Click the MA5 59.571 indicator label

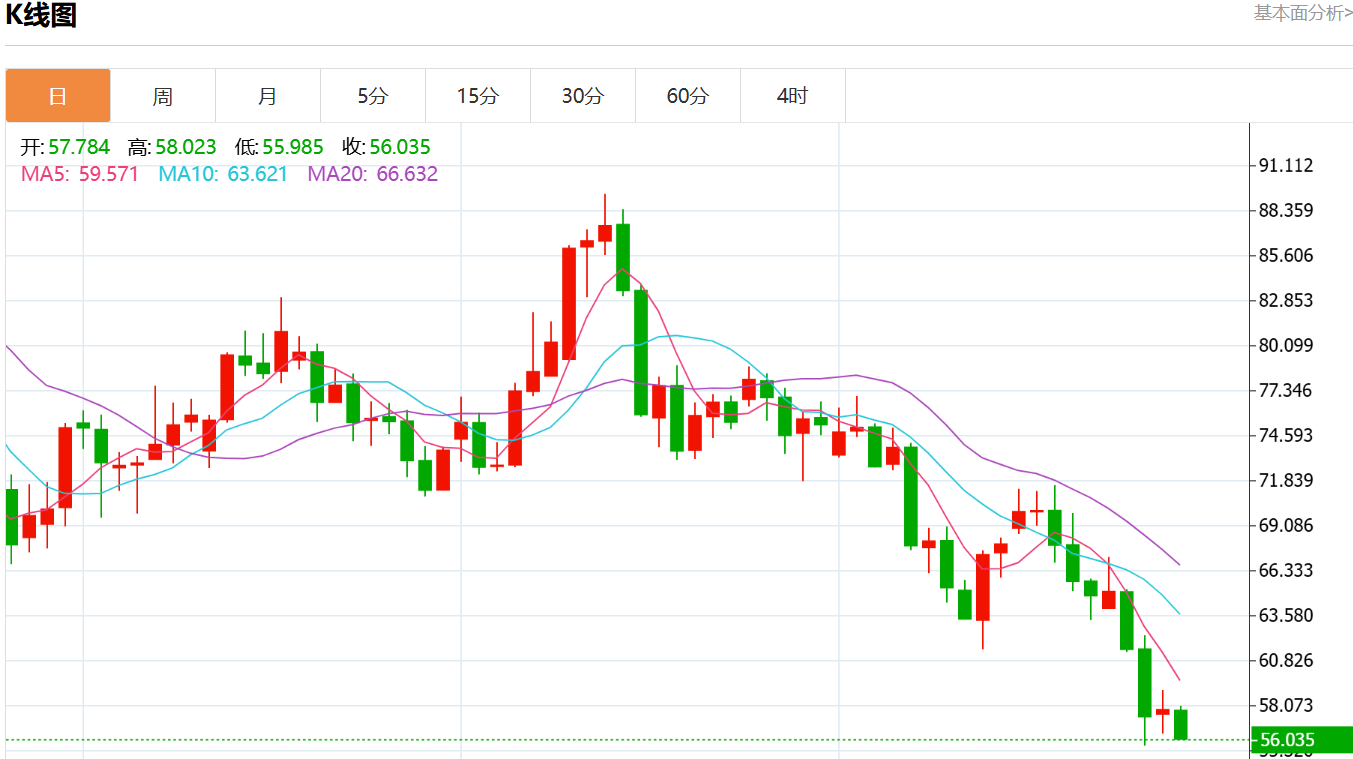80,174
